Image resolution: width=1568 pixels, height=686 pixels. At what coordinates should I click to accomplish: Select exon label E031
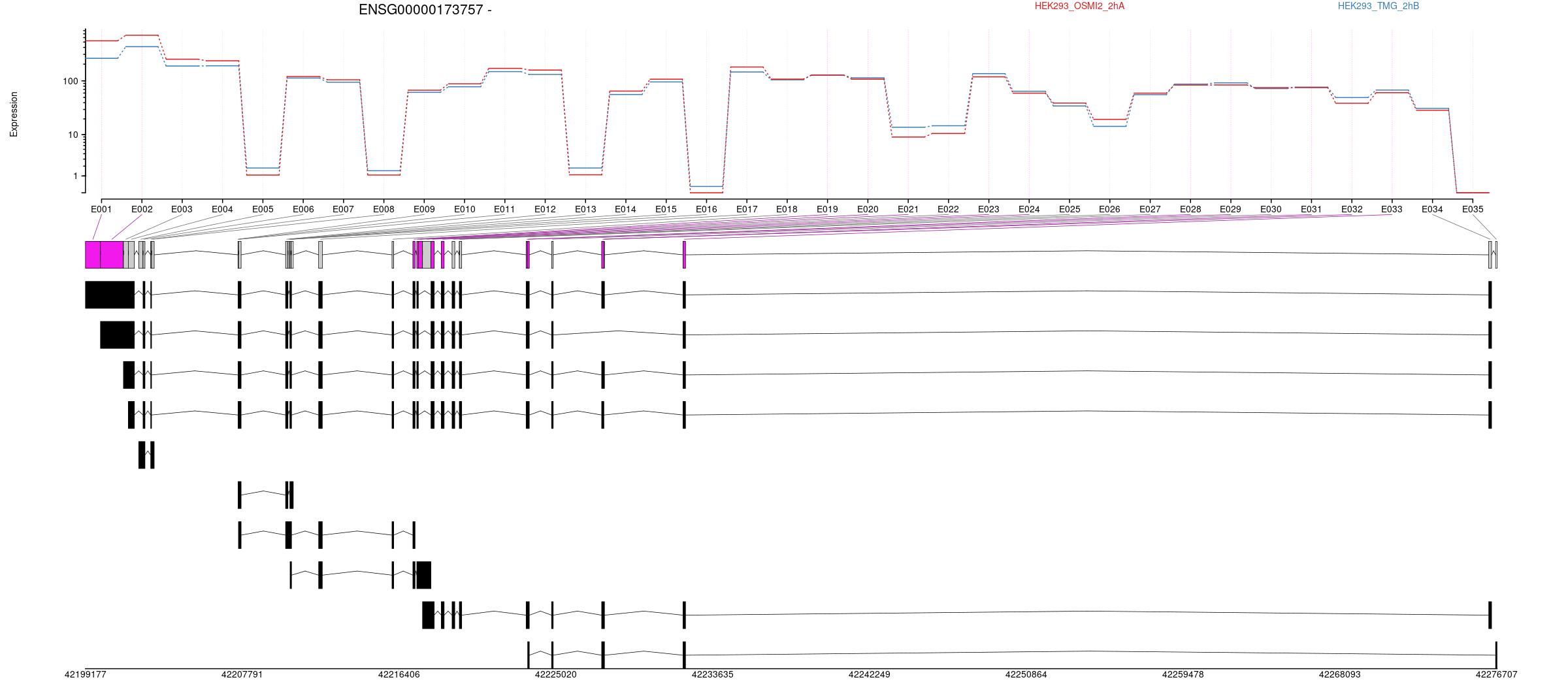click(x=1311, y=209)
